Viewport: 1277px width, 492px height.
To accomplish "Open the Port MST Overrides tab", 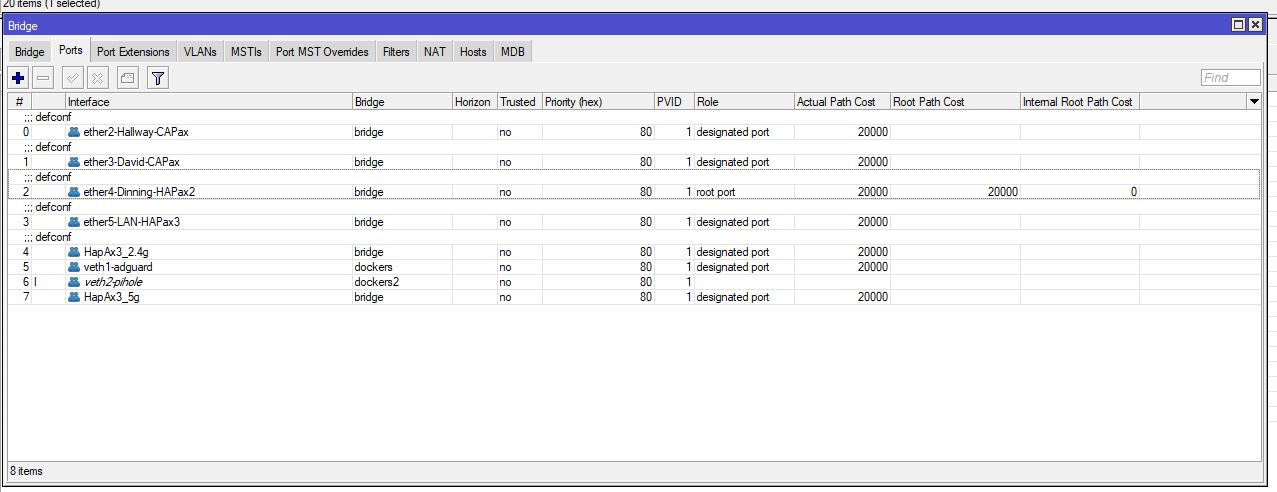I will (x=322, y=52).
